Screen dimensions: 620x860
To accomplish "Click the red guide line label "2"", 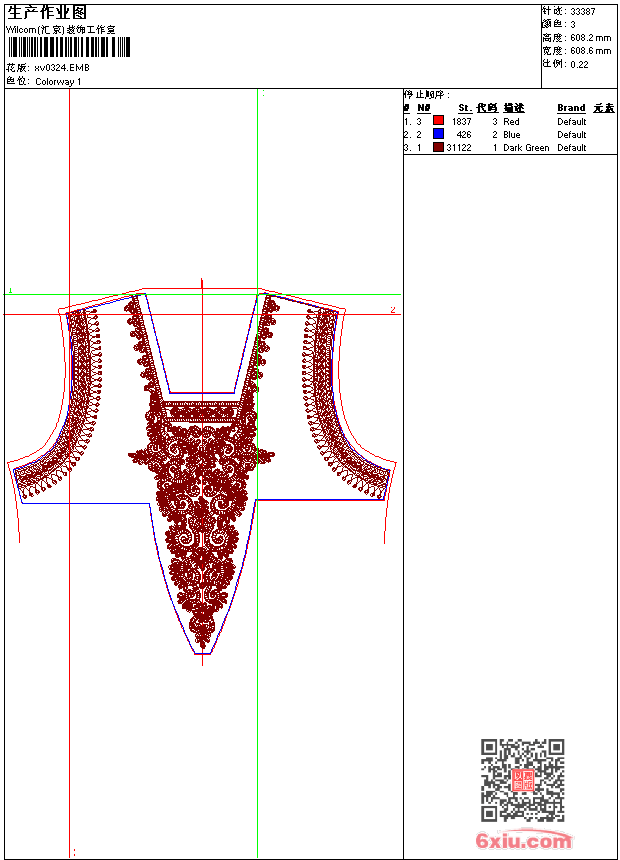I will click(x=393, y=310).
